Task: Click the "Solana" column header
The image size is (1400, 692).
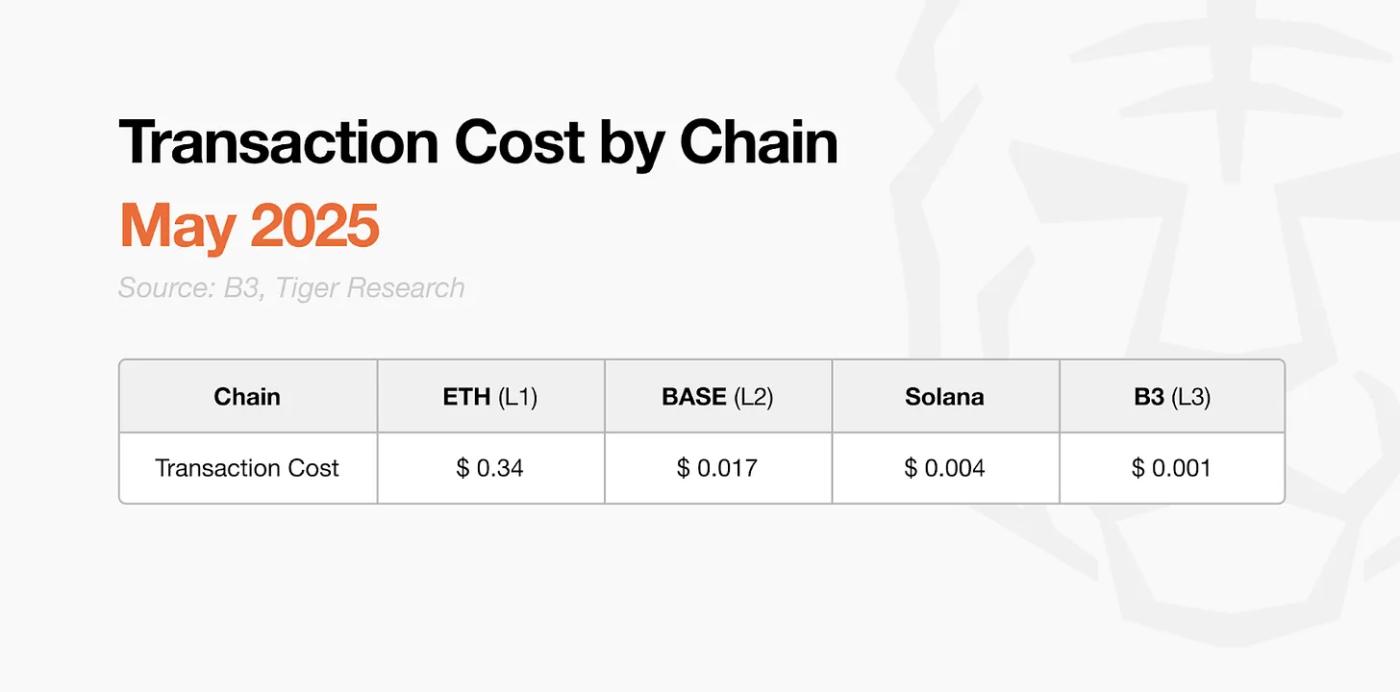Action: point(945,397)
